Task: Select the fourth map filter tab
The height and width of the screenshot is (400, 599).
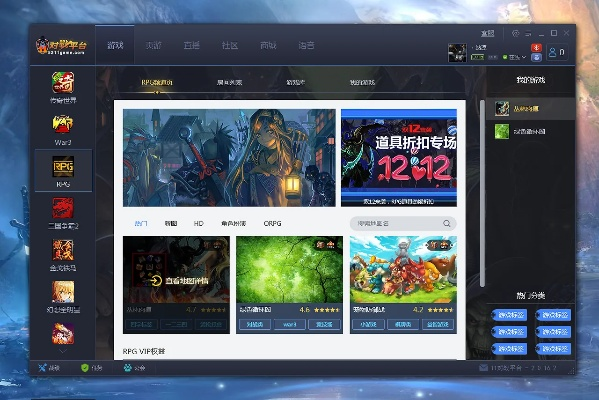Action: pyautogui.click(x=233, y=223)
